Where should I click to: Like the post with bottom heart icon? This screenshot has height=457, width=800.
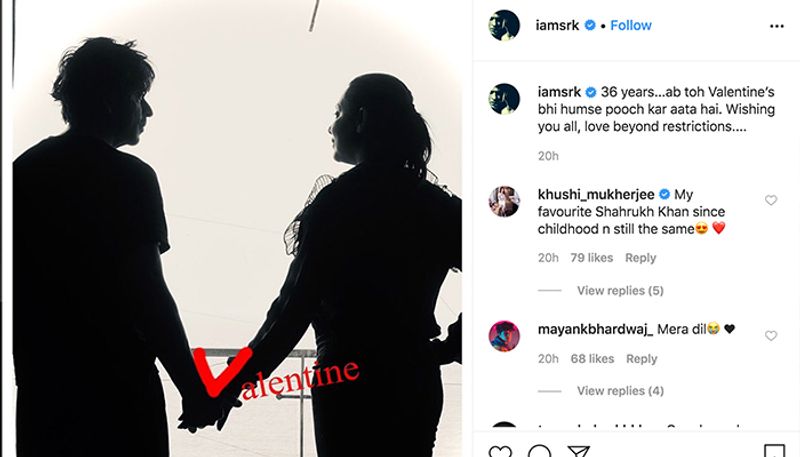(500, 451)
